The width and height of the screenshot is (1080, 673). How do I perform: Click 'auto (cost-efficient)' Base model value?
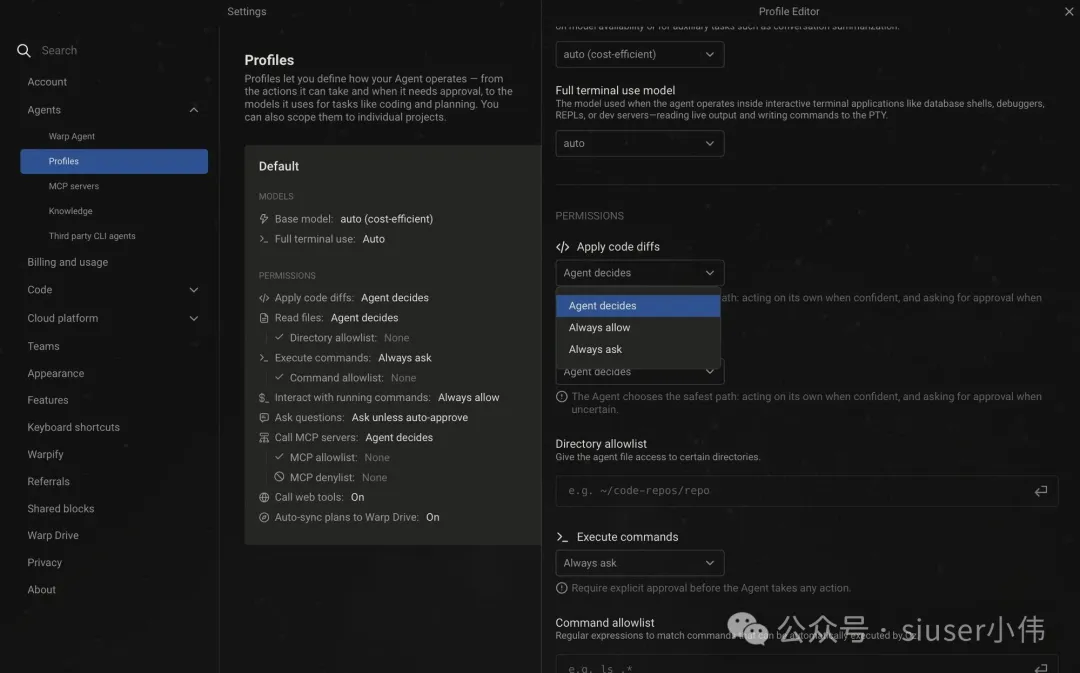(x=386, y=219)
